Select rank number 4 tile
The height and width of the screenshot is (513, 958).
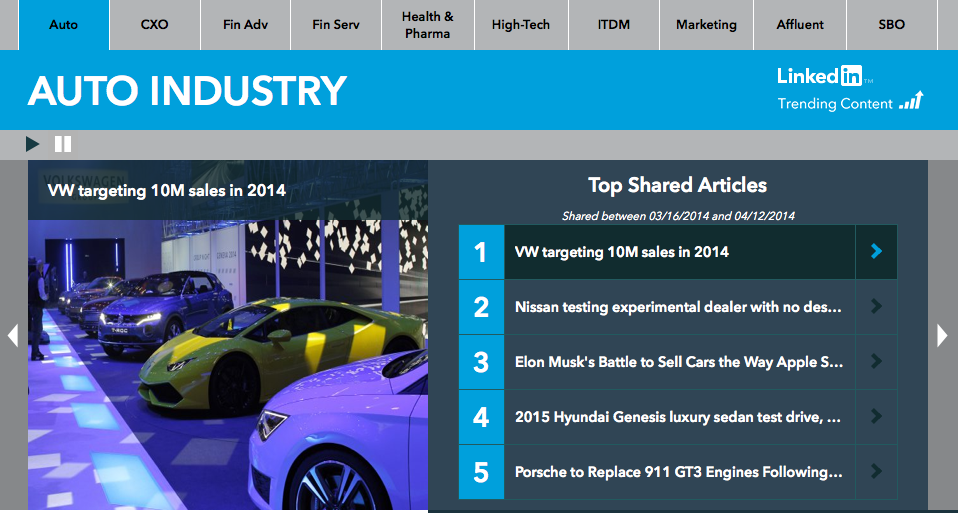click(x=481, y=417)
